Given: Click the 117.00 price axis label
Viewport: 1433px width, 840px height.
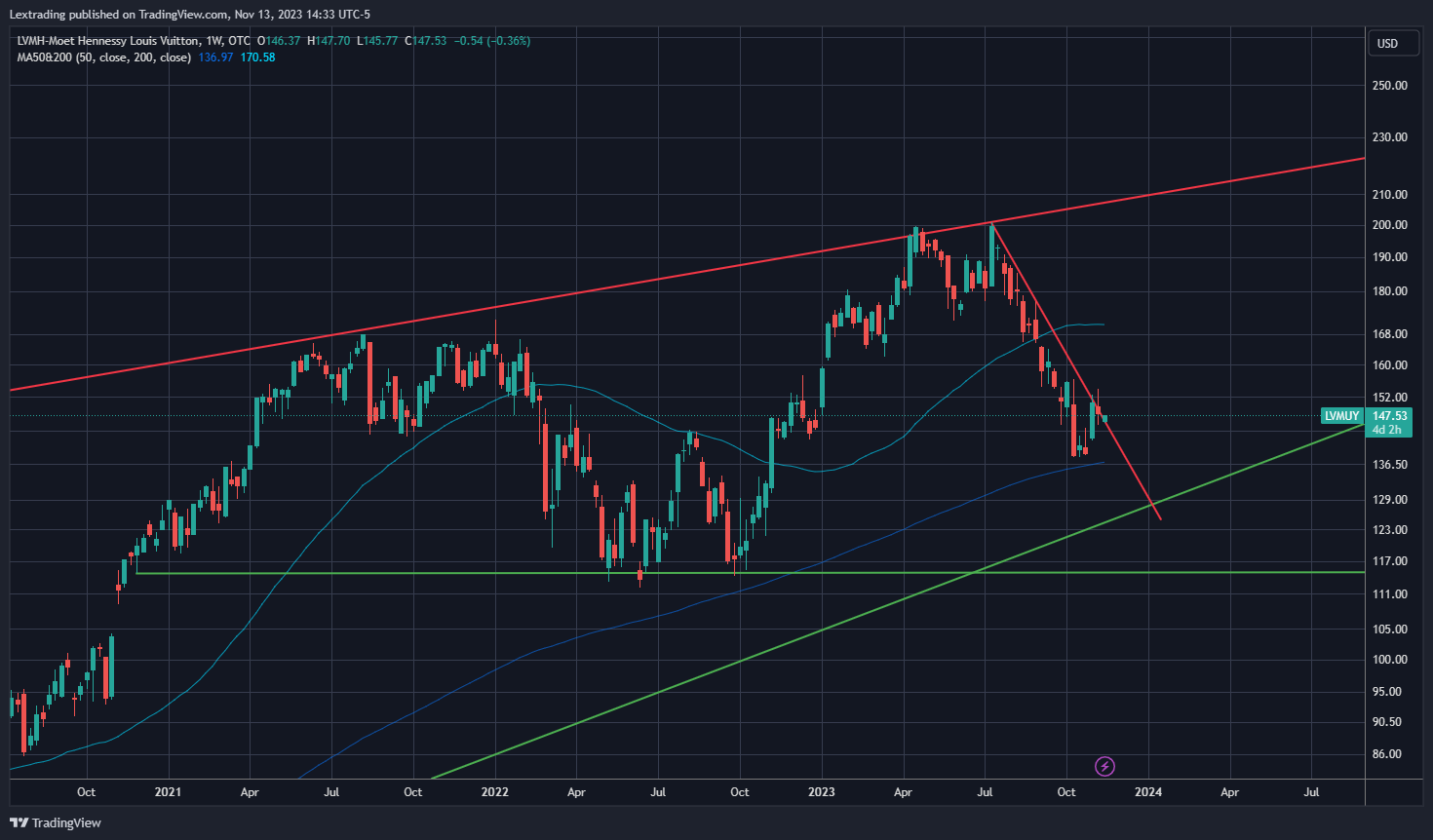Looking at the screenshot, I should click(1389, 561).
